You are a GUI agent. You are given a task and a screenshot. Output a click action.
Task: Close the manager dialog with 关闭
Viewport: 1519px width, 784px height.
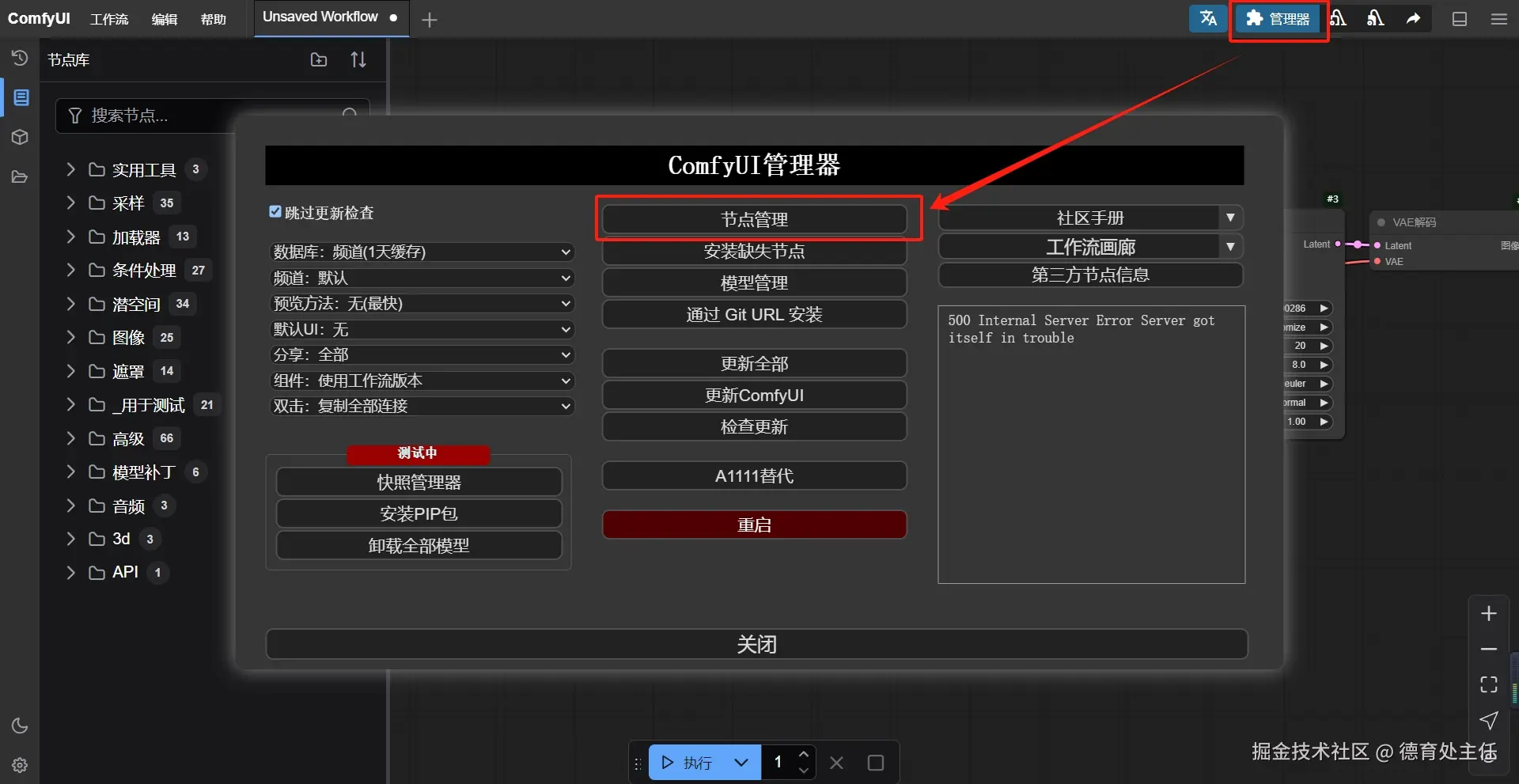pyautogui.click(x=756, y=644)
